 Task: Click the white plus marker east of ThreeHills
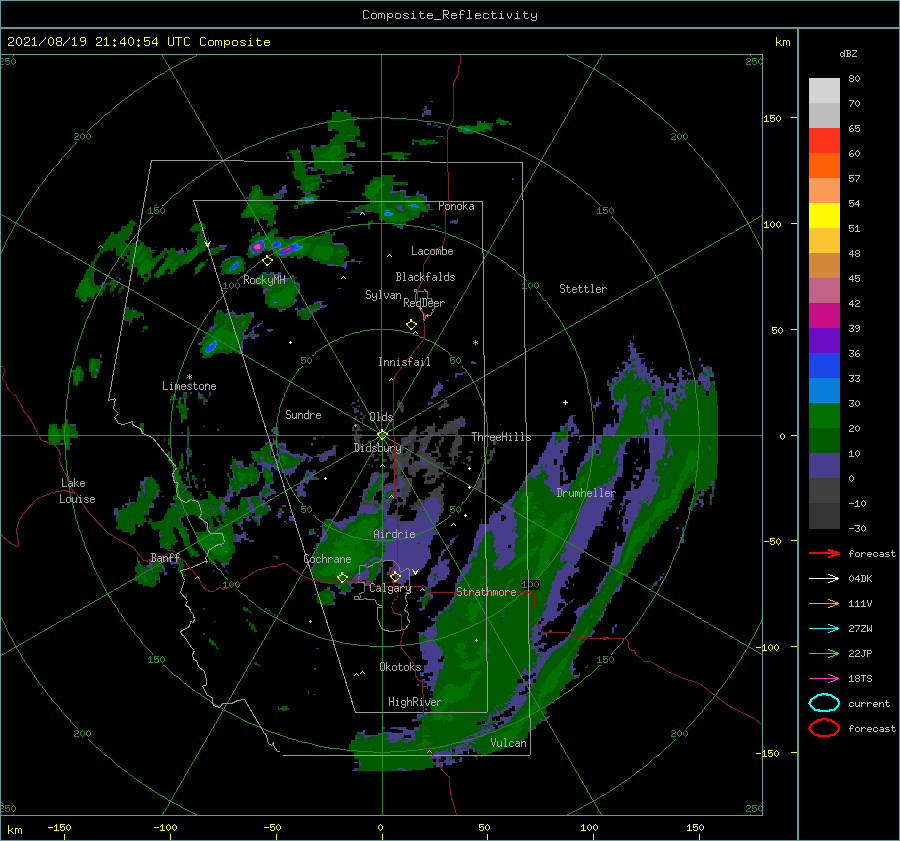[565, 402]
